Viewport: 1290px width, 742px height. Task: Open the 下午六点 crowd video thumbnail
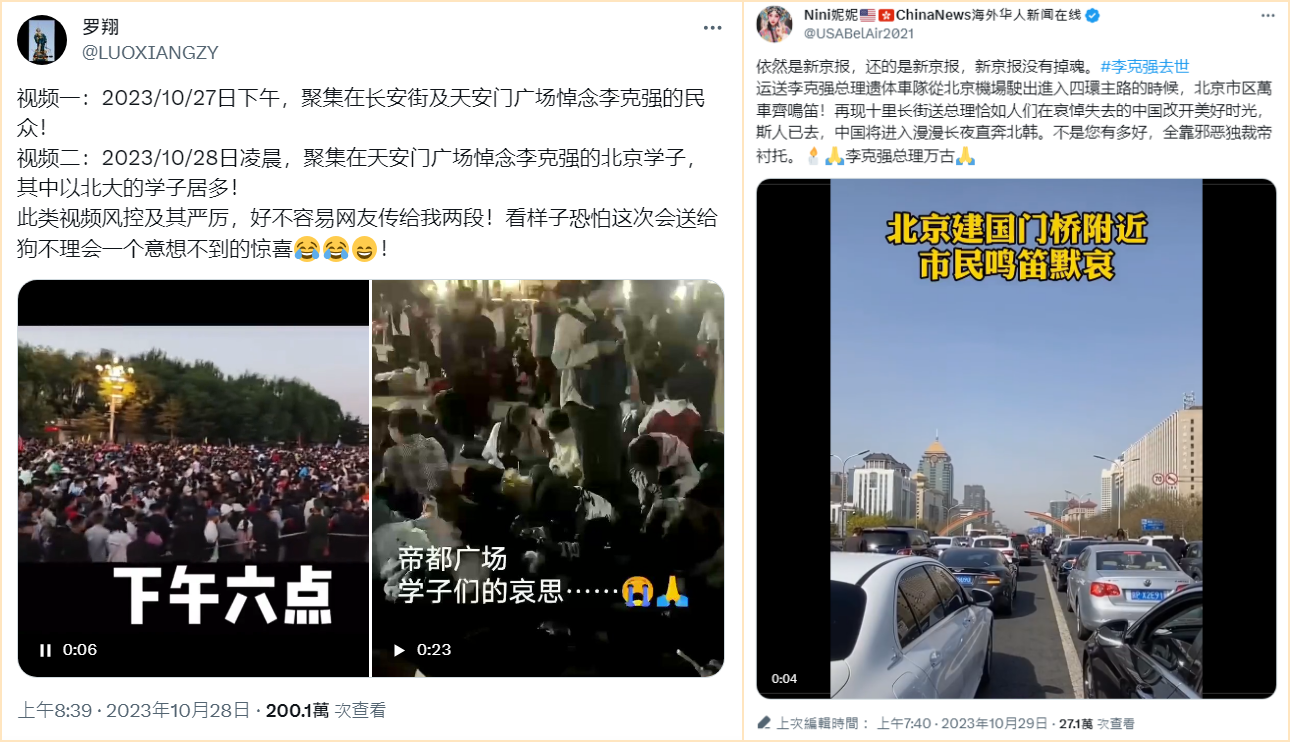pos(193,478)
